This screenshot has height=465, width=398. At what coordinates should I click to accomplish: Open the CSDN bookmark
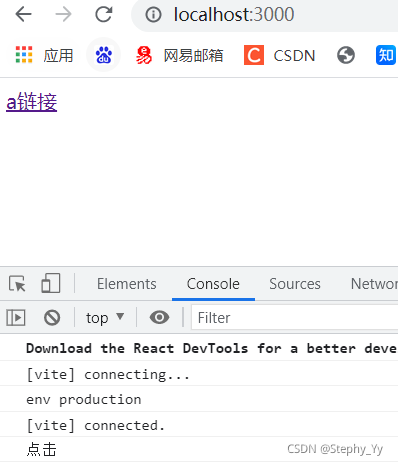279,55
